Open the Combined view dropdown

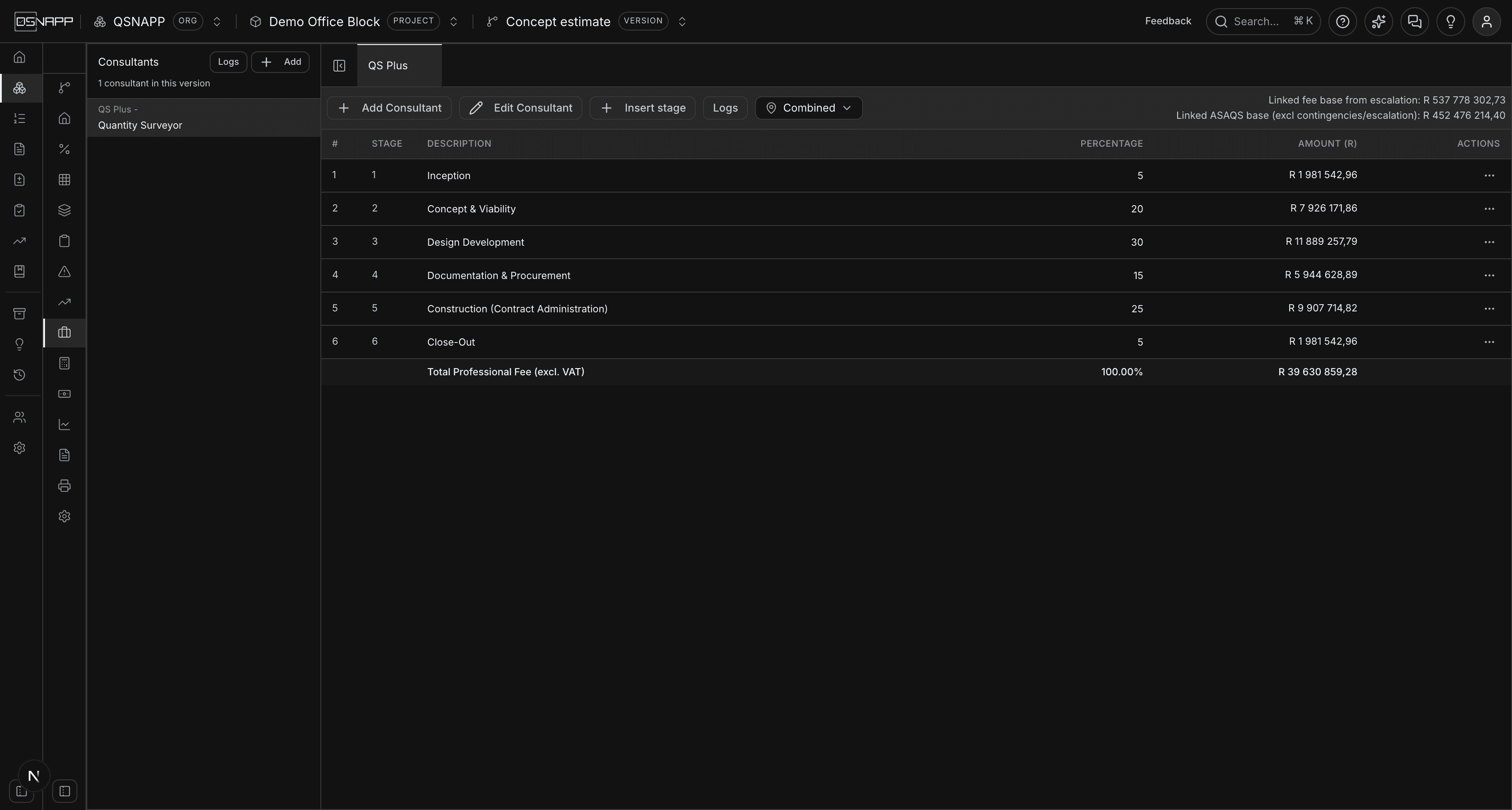pyautogui.click(x=808, y=108)
